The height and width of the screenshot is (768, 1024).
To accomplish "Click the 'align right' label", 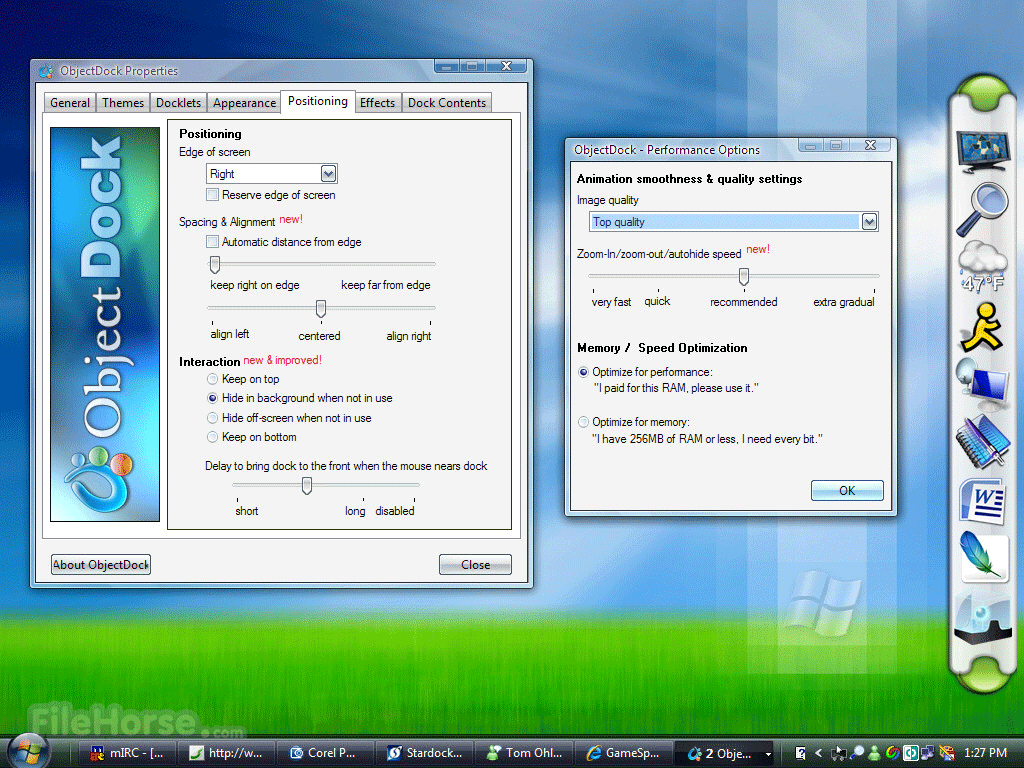I will coord(409,336).
